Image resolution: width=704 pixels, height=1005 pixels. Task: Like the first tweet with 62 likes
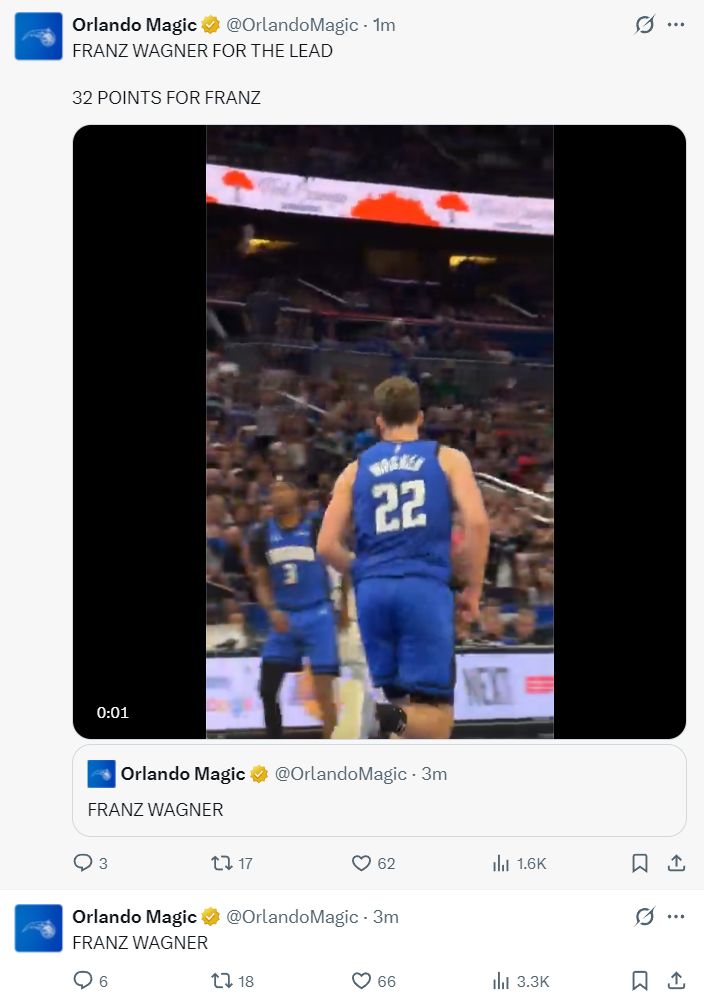361,863
